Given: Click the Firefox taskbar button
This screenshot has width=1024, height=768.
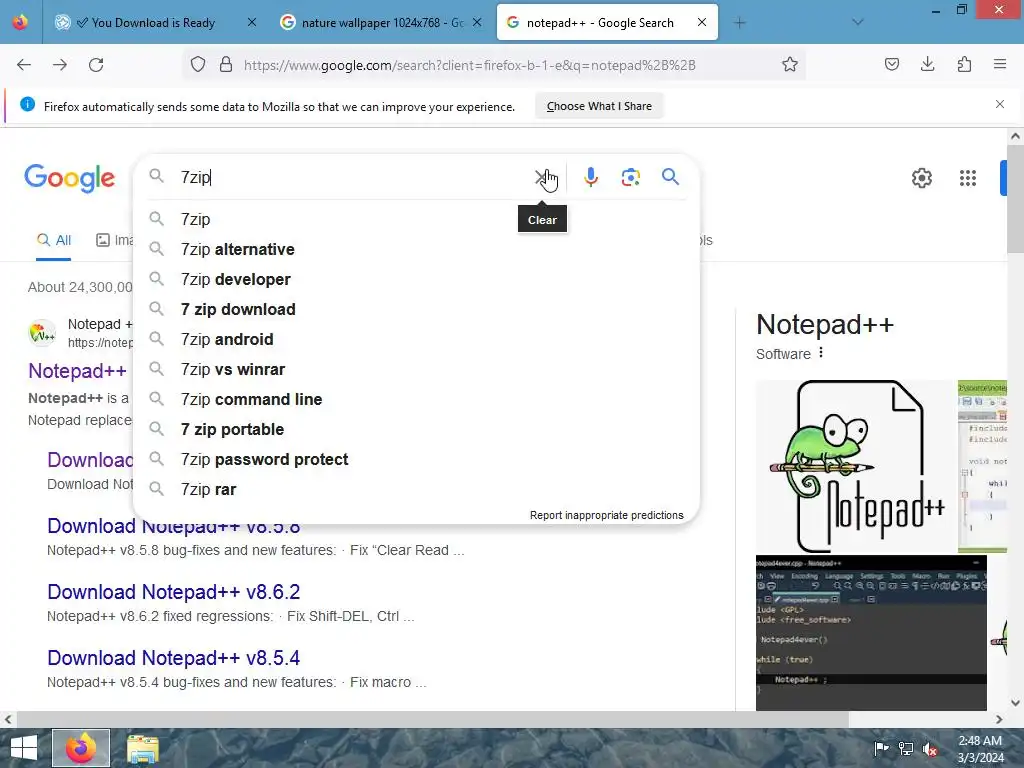Looking at the screenshot, I should 81,749.
